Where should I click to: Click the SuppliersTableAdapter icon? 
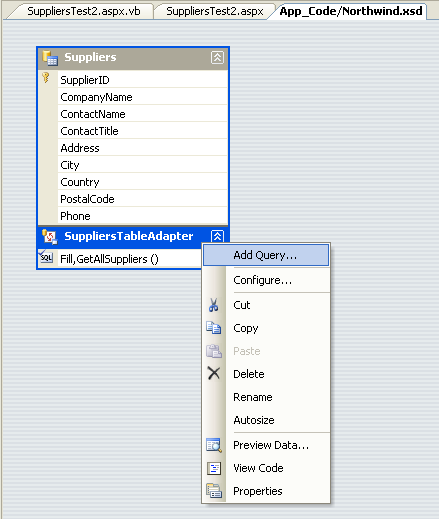[x=49, y=236]
